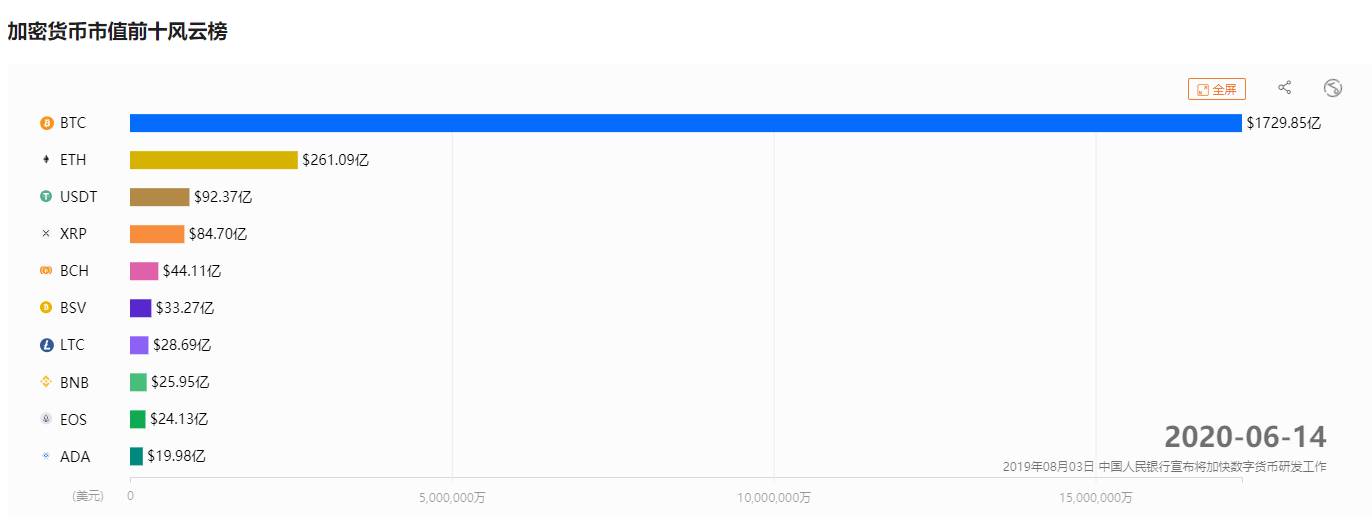
Task: Click the yellow ETH bar
Action: coord(214,160)
